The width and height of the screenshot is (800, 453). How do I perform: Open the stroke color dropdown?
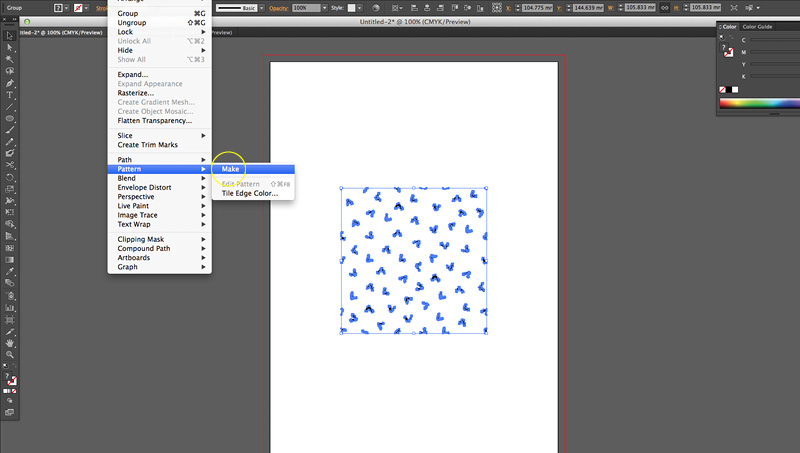click(x=86, y=8)
